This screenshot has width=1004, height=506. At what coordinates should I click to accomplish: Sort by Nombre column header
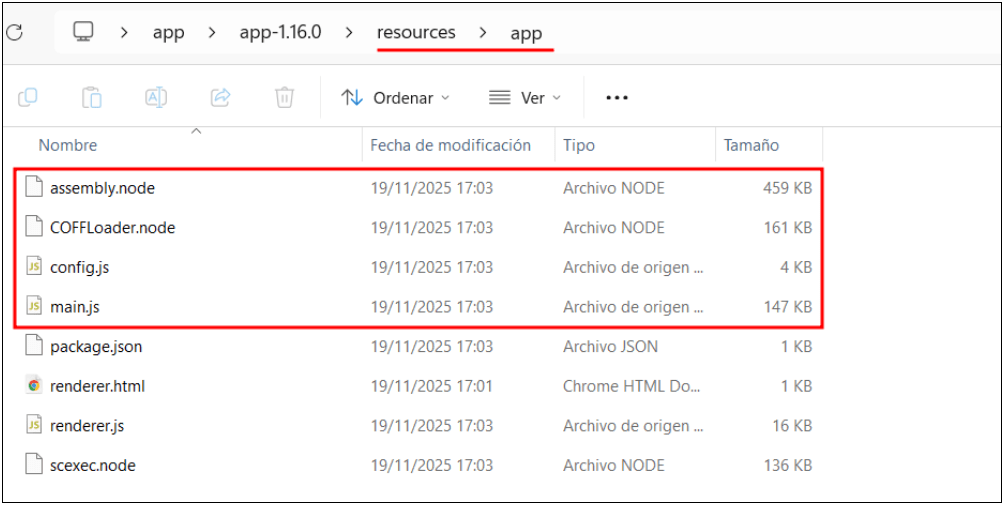point(68,145)
